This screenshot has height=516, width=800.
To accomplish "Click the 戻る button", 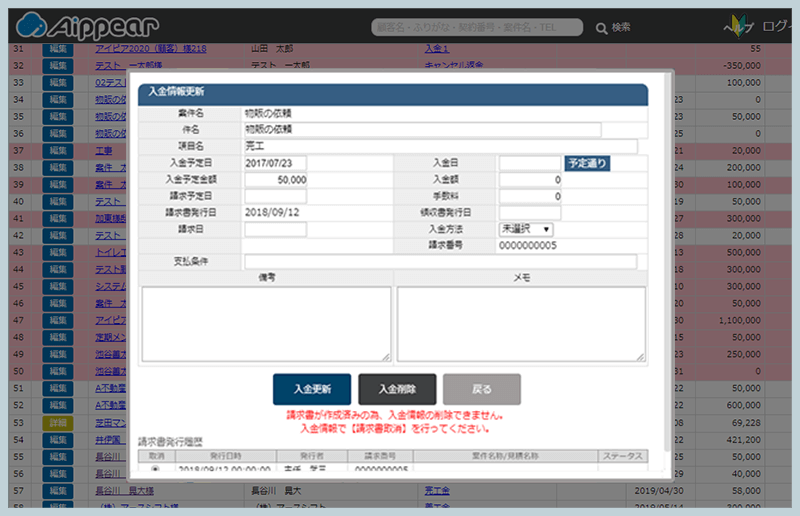I will point(481,389).
